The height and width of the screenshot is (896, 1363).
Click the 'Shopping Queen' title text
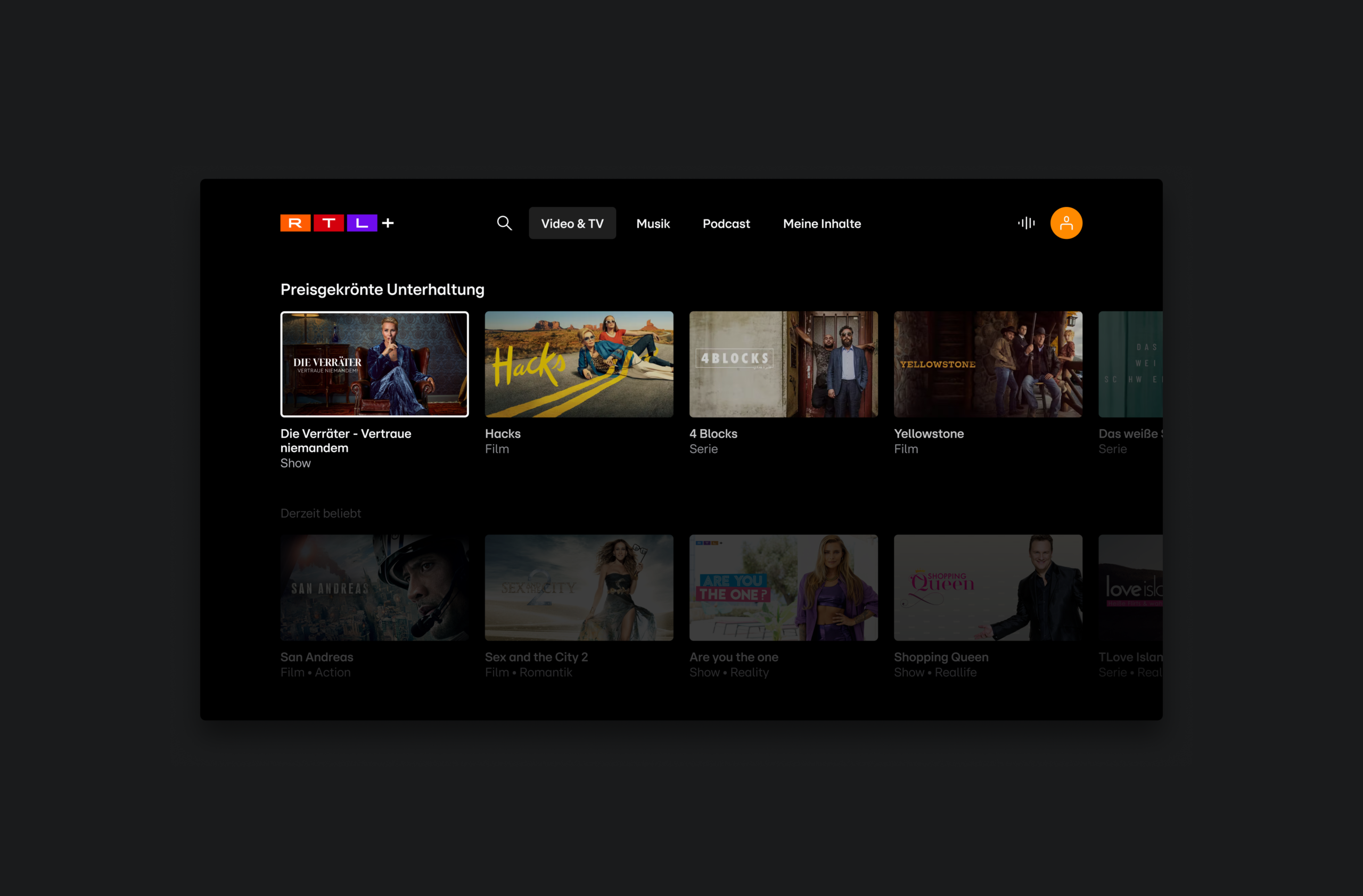941,656
